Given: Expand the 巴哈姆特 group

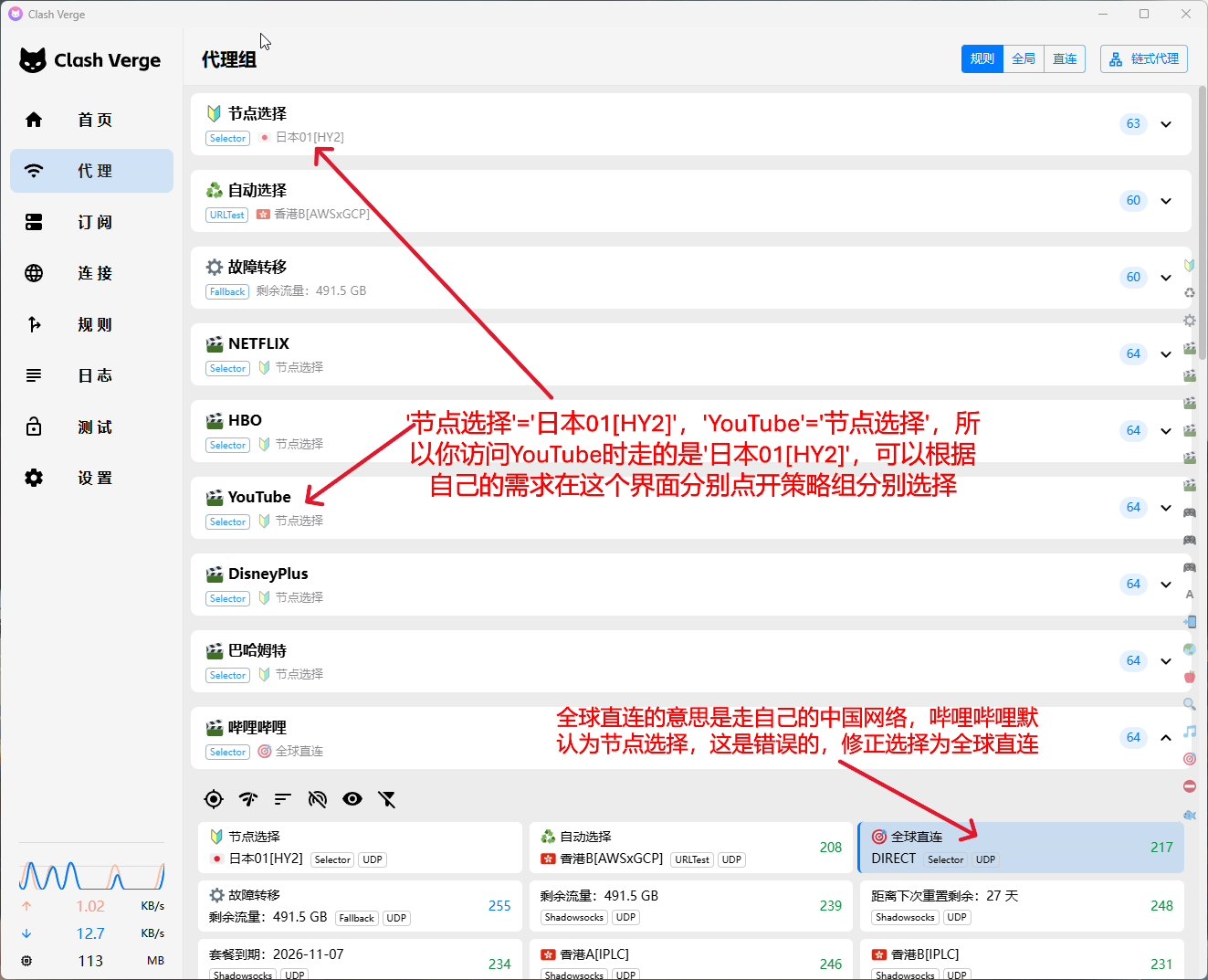Looking at the screenshot, I should [x=1166, y=661].
